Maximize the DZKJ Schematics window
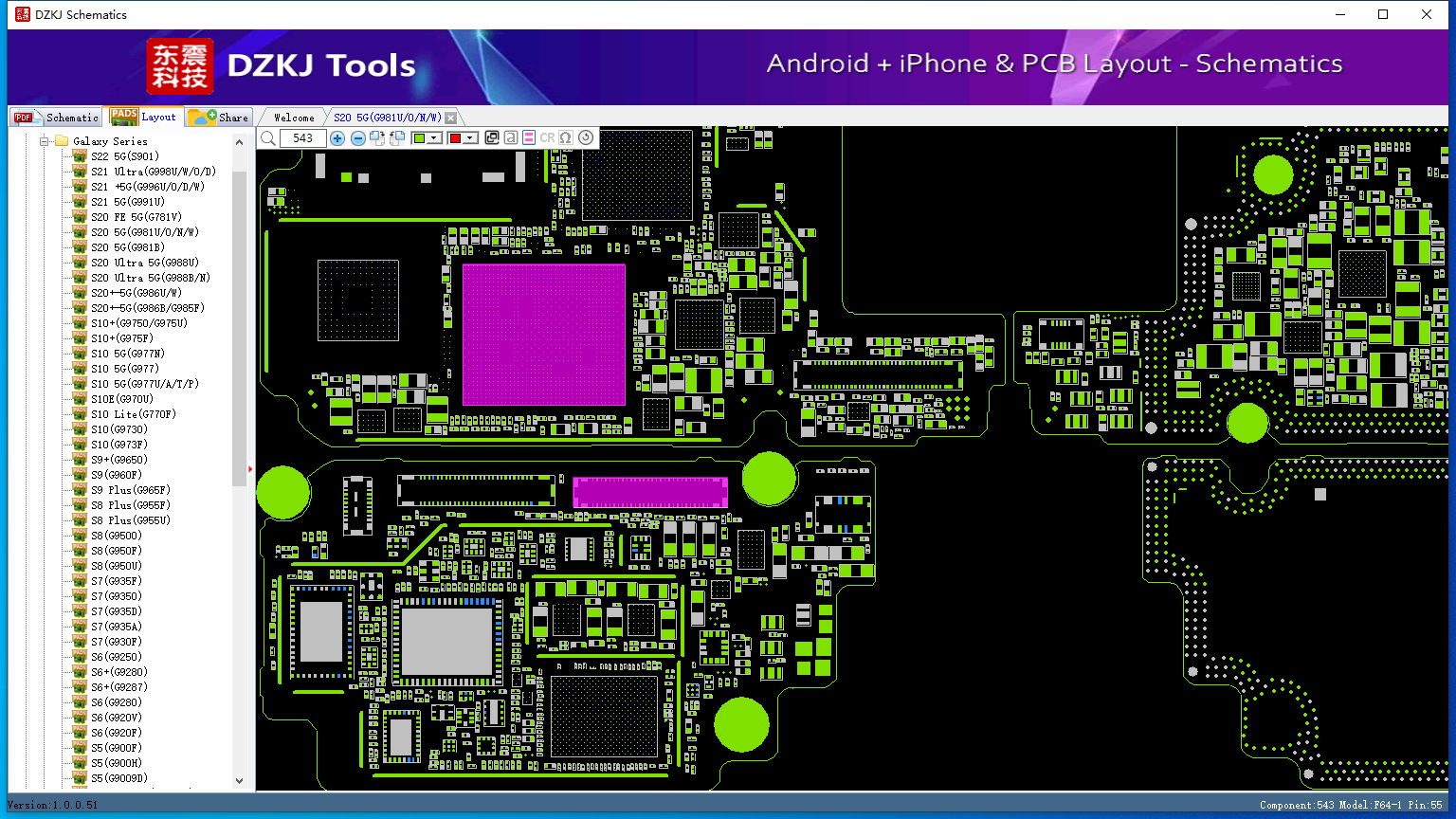 (x=1383, y=14)
